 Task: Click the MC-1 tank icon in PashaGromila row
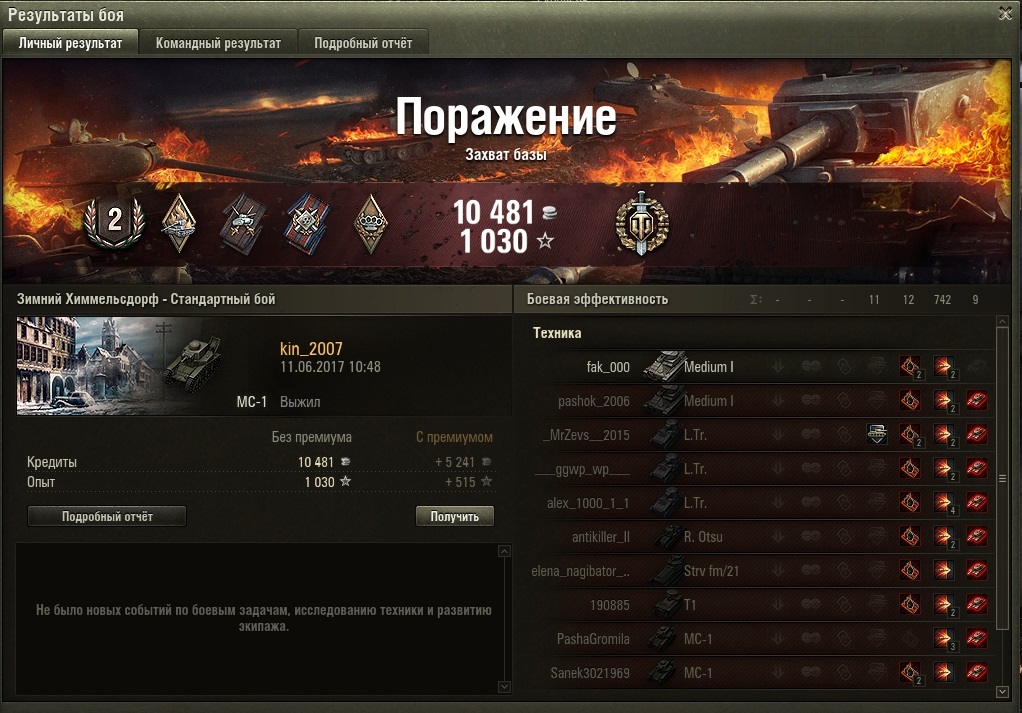664,638
